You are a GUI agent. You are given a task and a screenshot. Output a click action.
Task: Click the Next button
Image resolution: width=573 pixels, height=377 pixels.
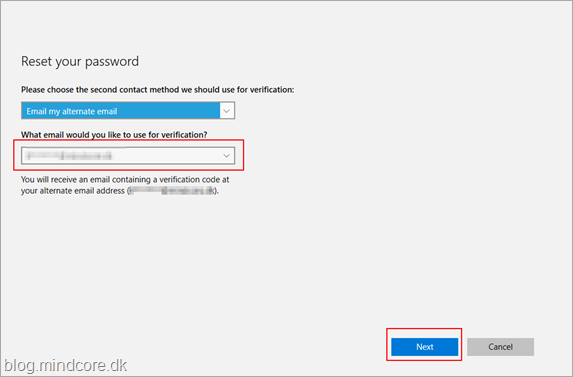point(424,347)
